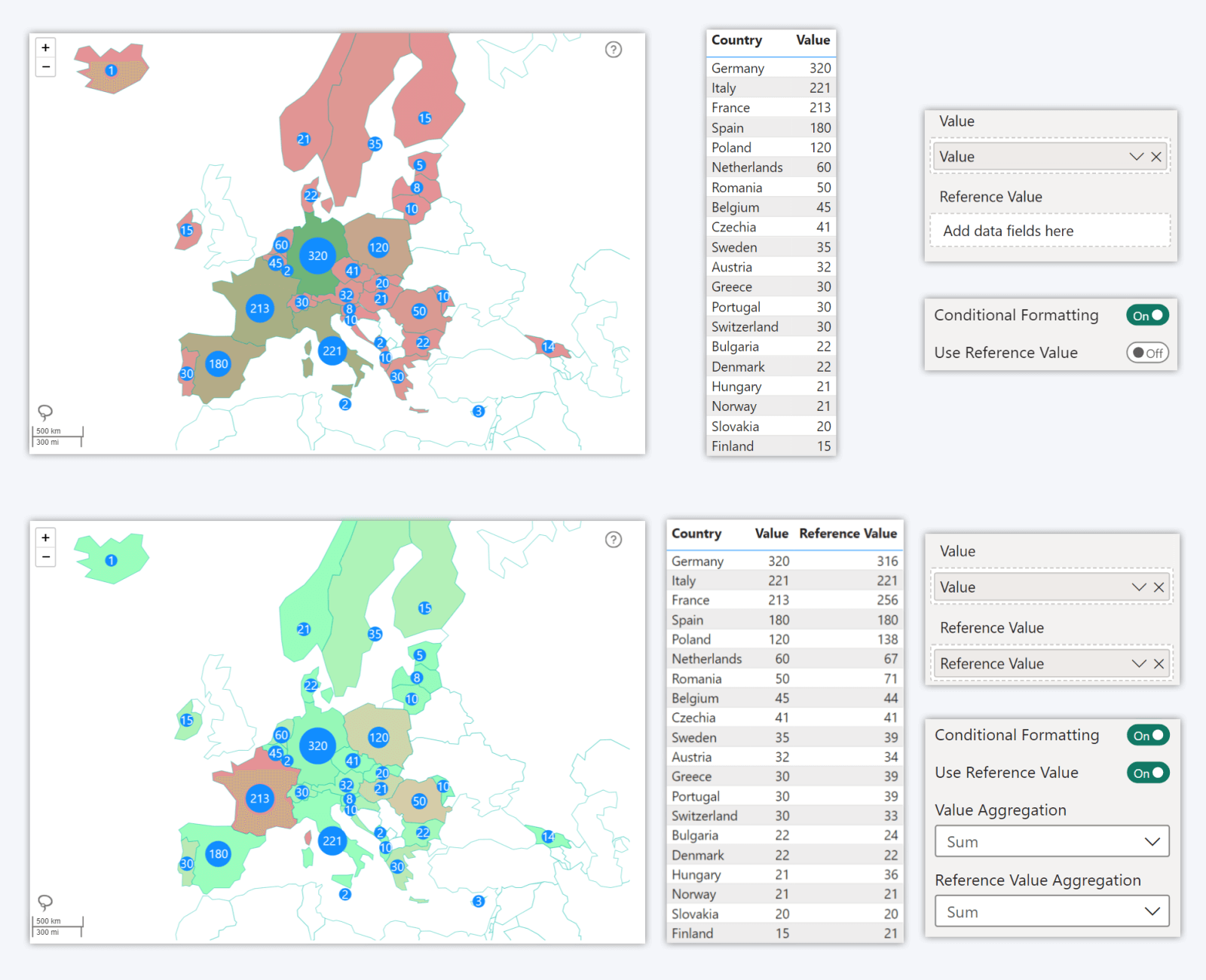The image size is (1206, 980).
Task: Open help icon on the top map
Action: pos(614,50)
